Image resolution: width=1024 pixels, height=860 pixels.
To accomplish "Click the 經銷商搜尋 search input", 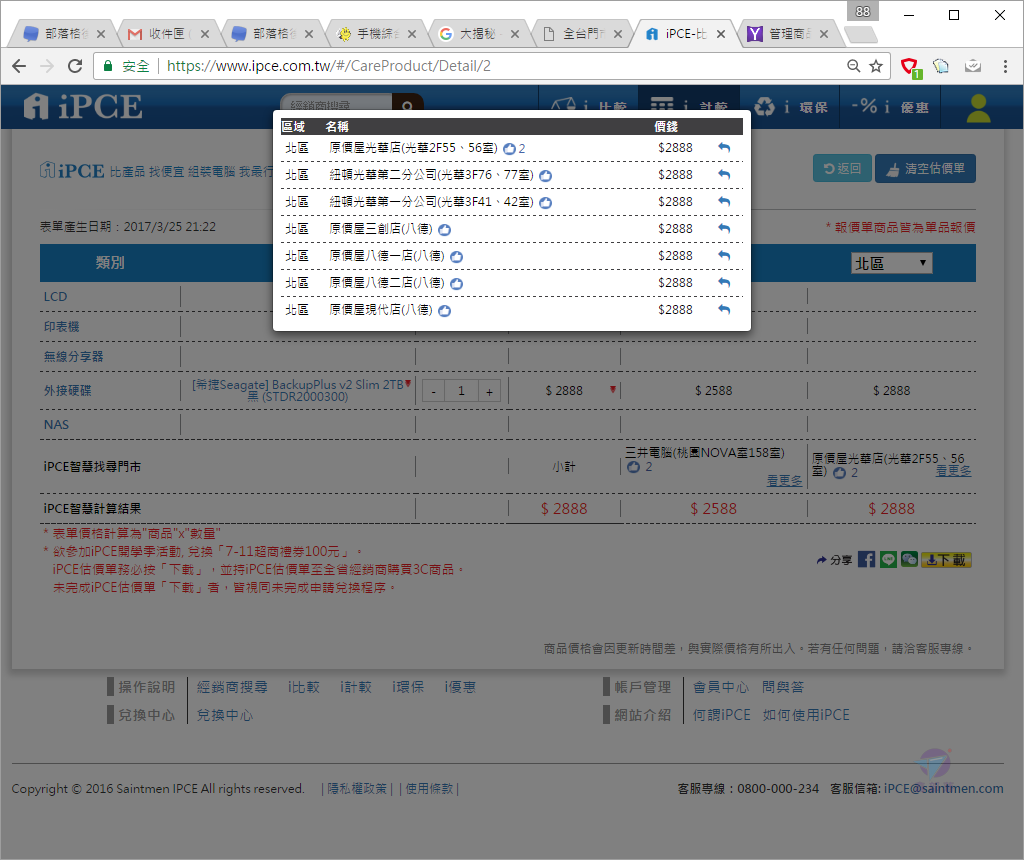I will pyautogui.click(x=336, y=104).
